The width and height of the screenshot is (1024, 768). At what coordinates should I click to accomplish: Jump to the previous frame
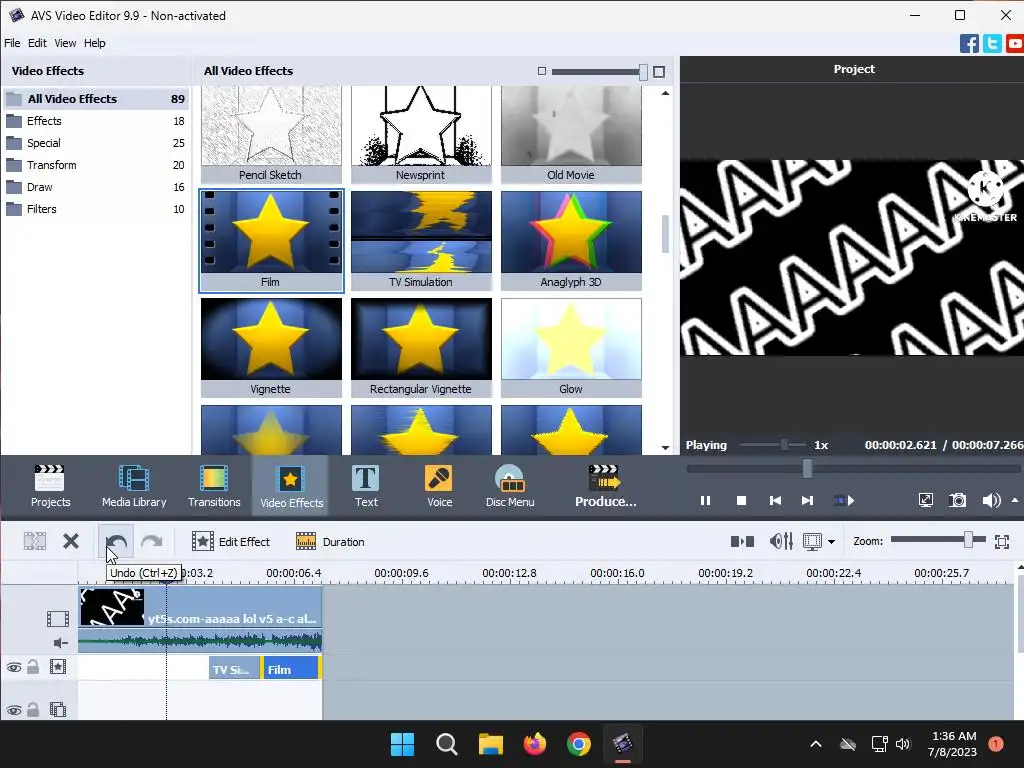click(x=775, y=500)
